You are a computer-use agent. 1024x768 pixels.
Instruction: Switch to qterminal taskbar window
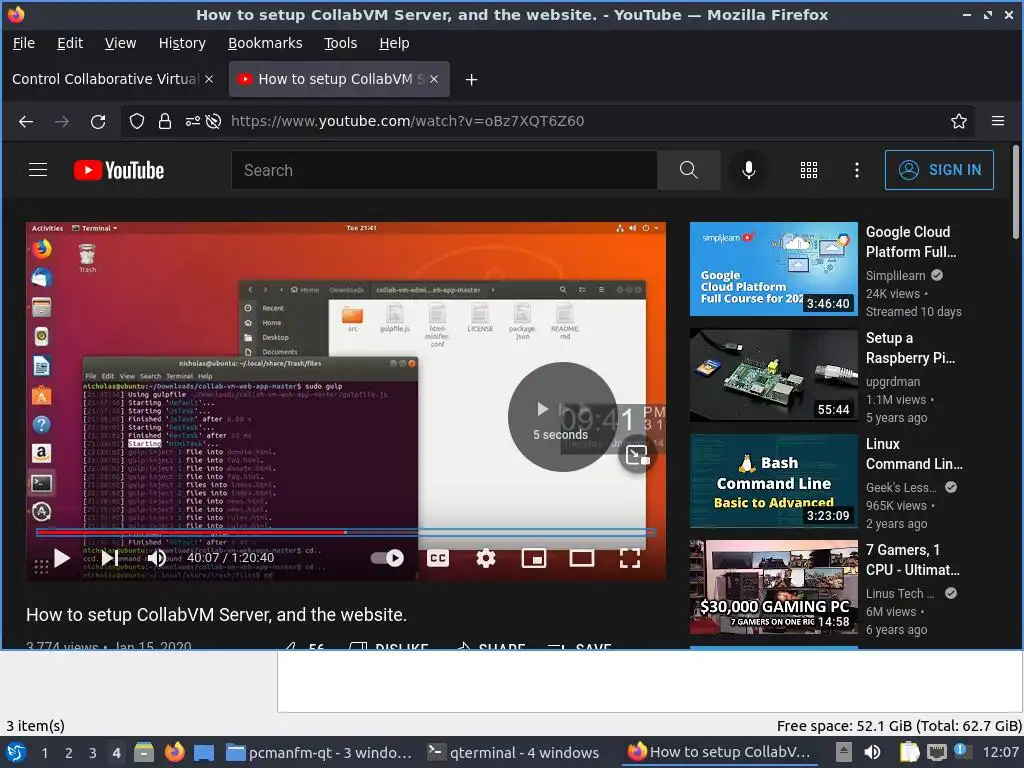point(513,753)
